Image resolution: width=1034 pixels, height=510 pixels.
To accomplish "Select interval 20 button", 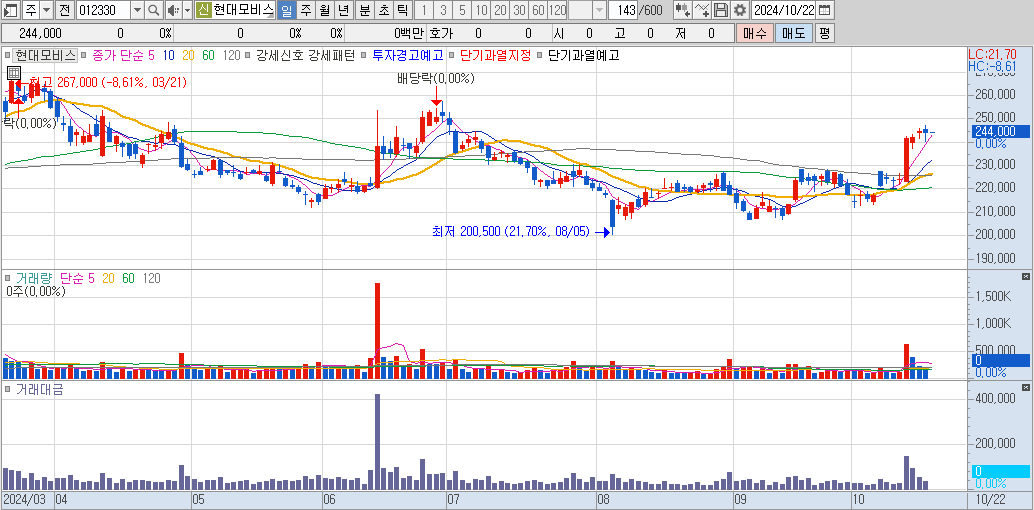I will click(x=501, y=10).
